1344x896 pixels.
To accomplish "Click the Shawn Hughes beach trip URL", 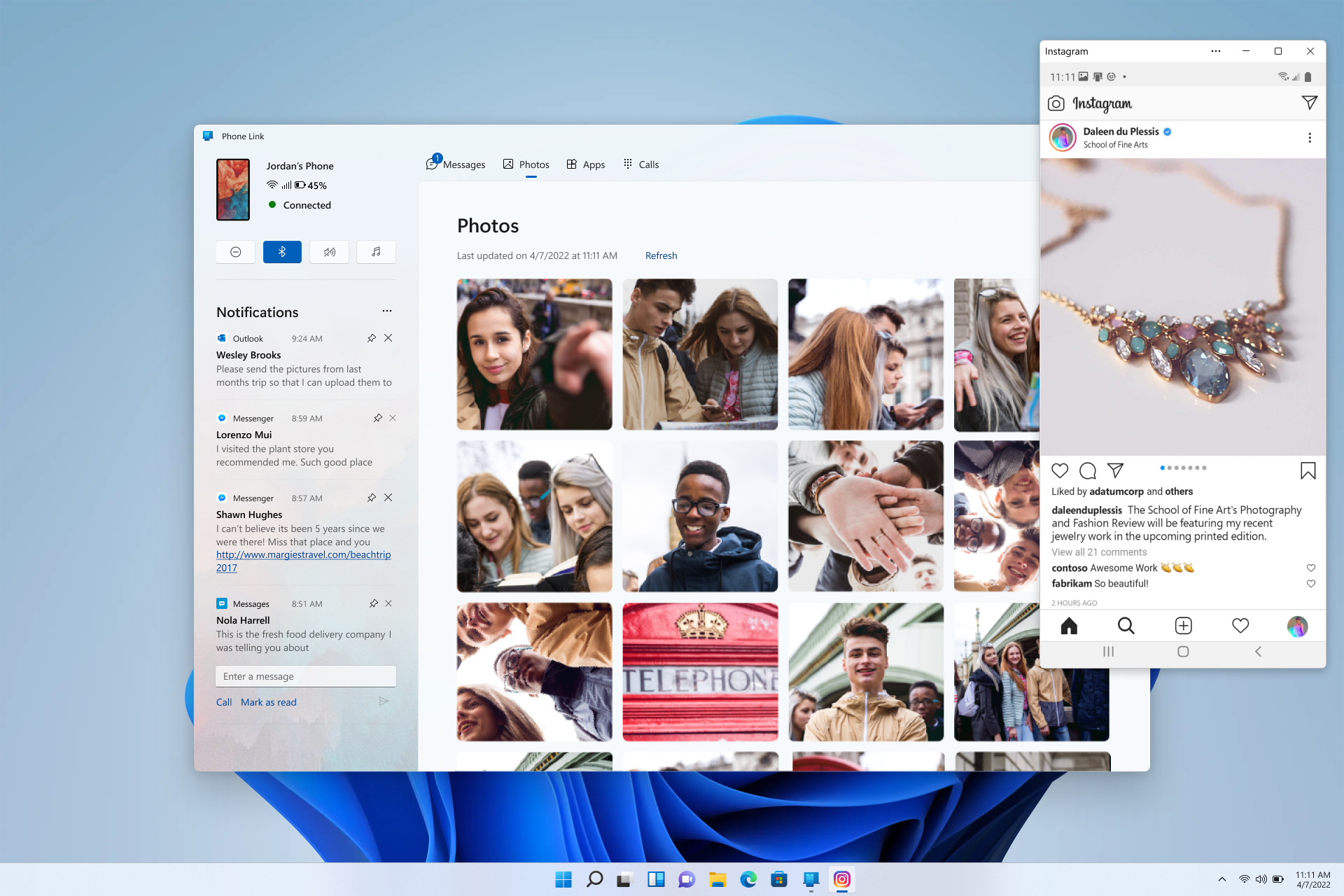I will tap(300, 555).
